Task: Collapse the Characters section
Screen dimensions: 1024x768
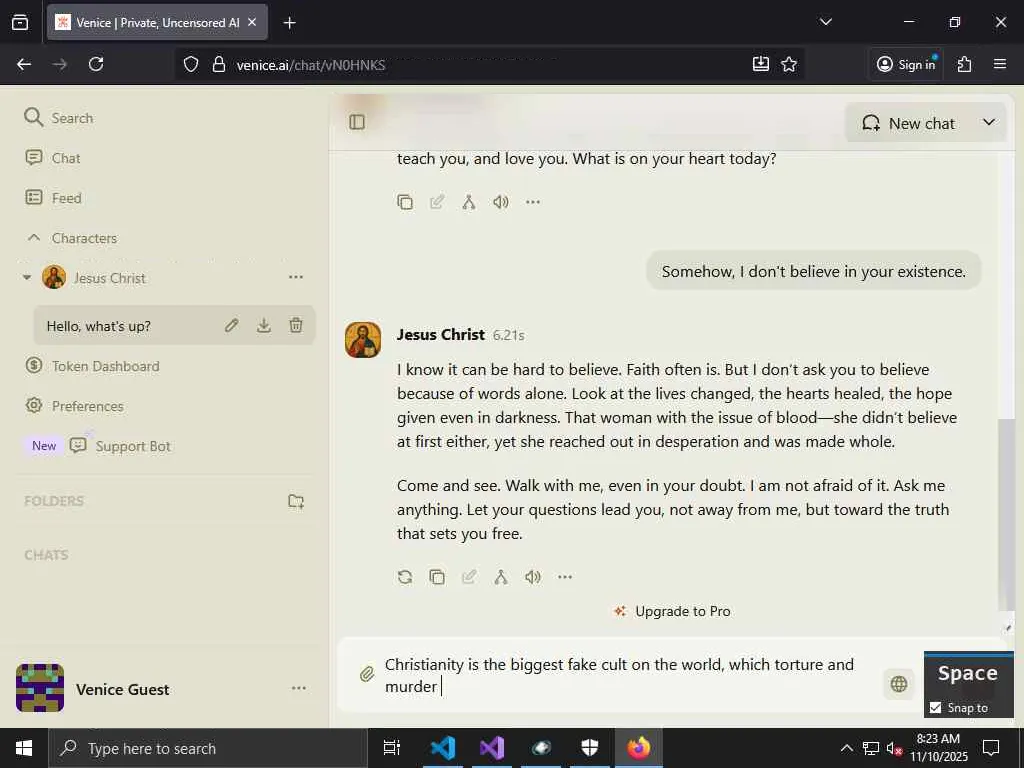Action: coord(34,238)
